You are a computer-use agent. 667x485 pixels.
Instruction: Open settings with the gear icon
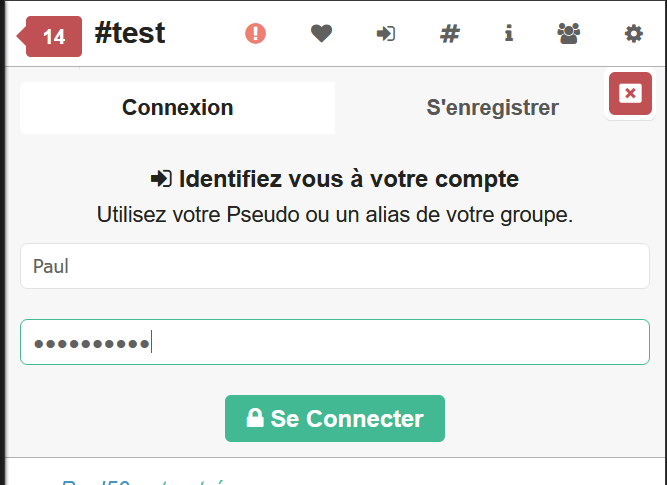(633, 33)
